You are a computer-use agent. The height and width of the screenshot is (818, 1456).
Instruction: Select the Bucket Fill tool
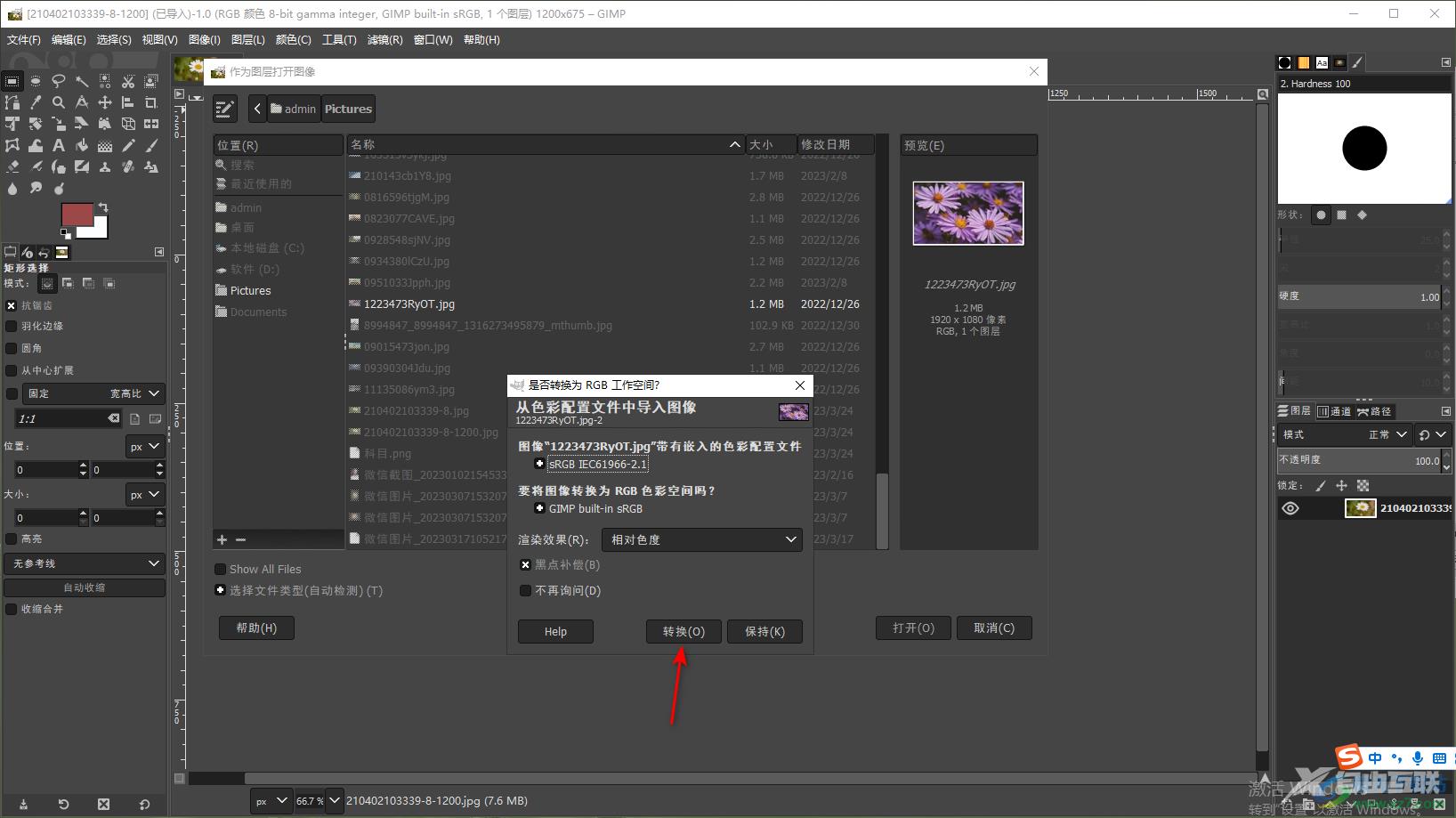click(x=82, y=145)
